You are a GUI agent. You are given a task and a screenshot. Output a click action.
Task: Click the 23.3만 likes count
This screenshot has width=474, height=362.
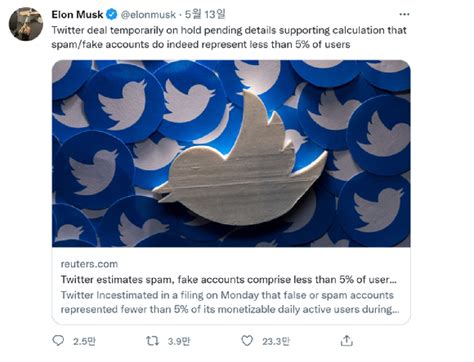276,341
